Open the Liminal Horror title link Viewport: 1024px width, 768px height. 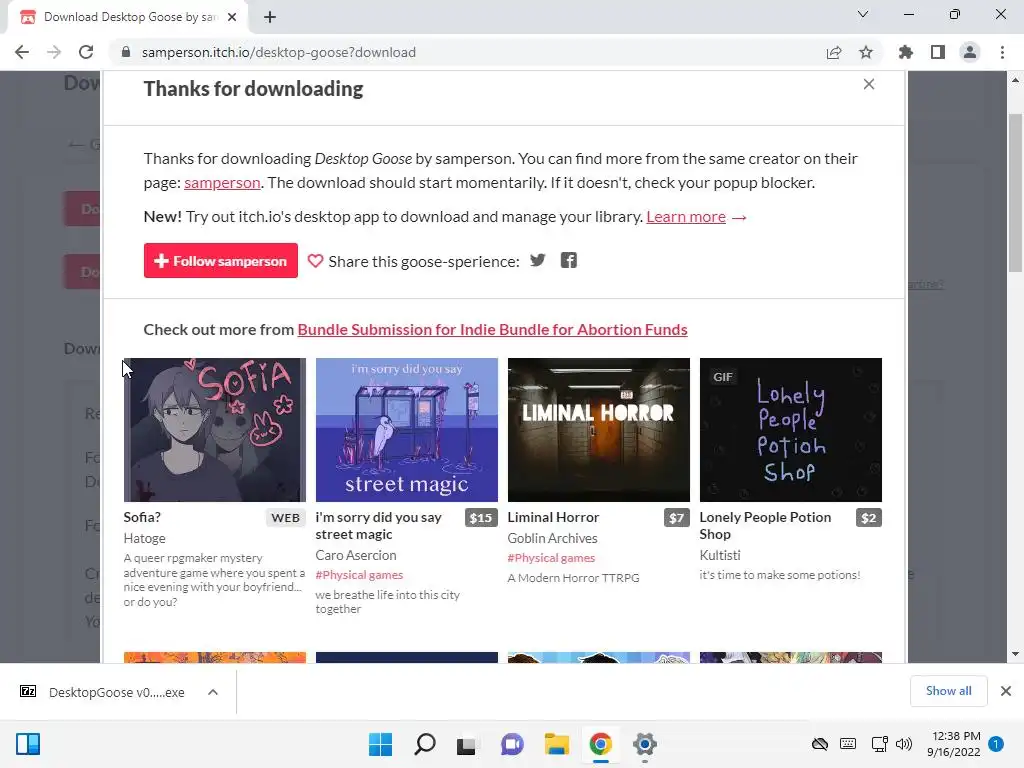pyautogui.click(x=553, y=517)
